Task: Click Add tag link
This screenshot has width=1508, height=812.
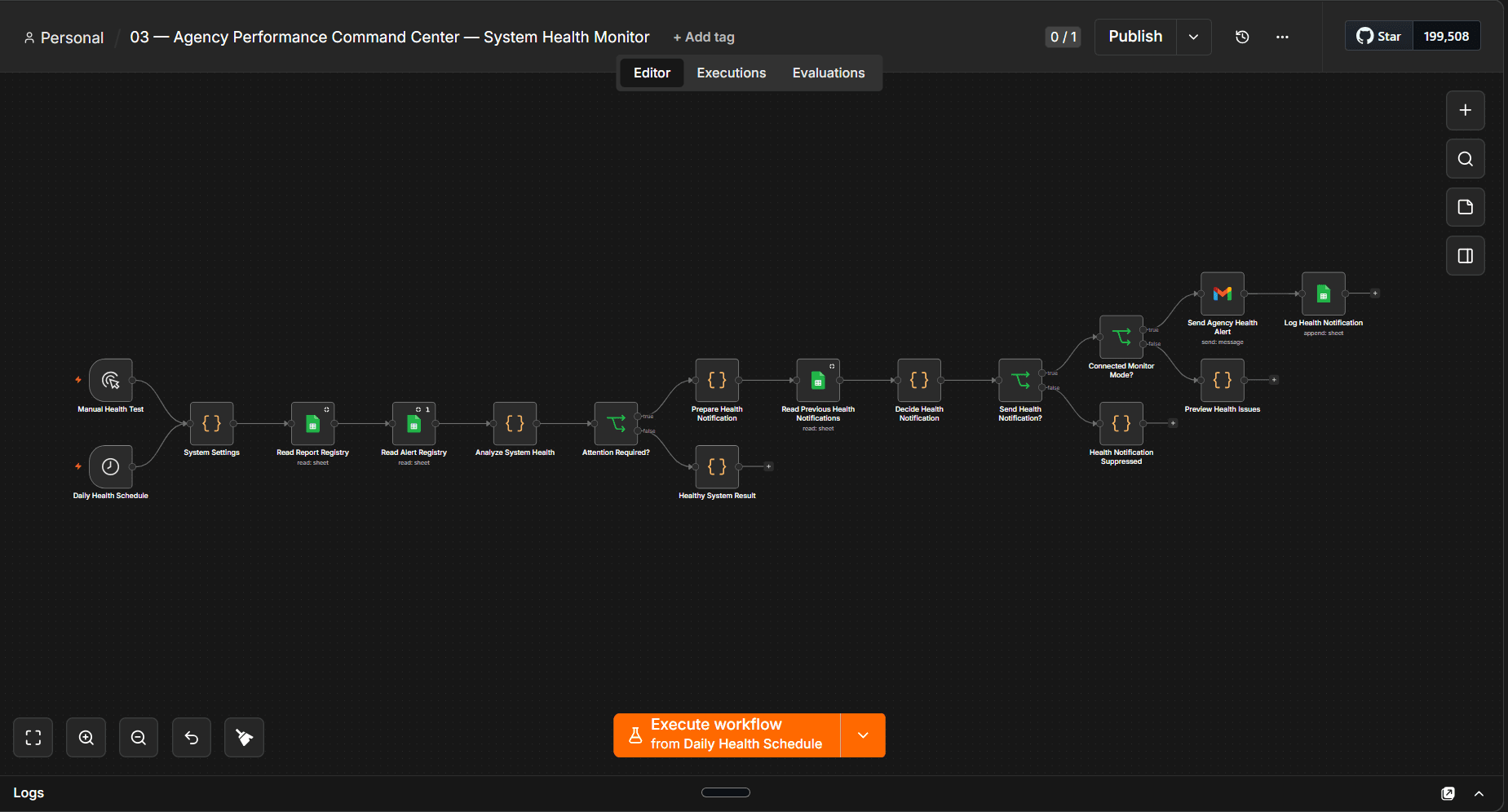Action: pos(704,38)
